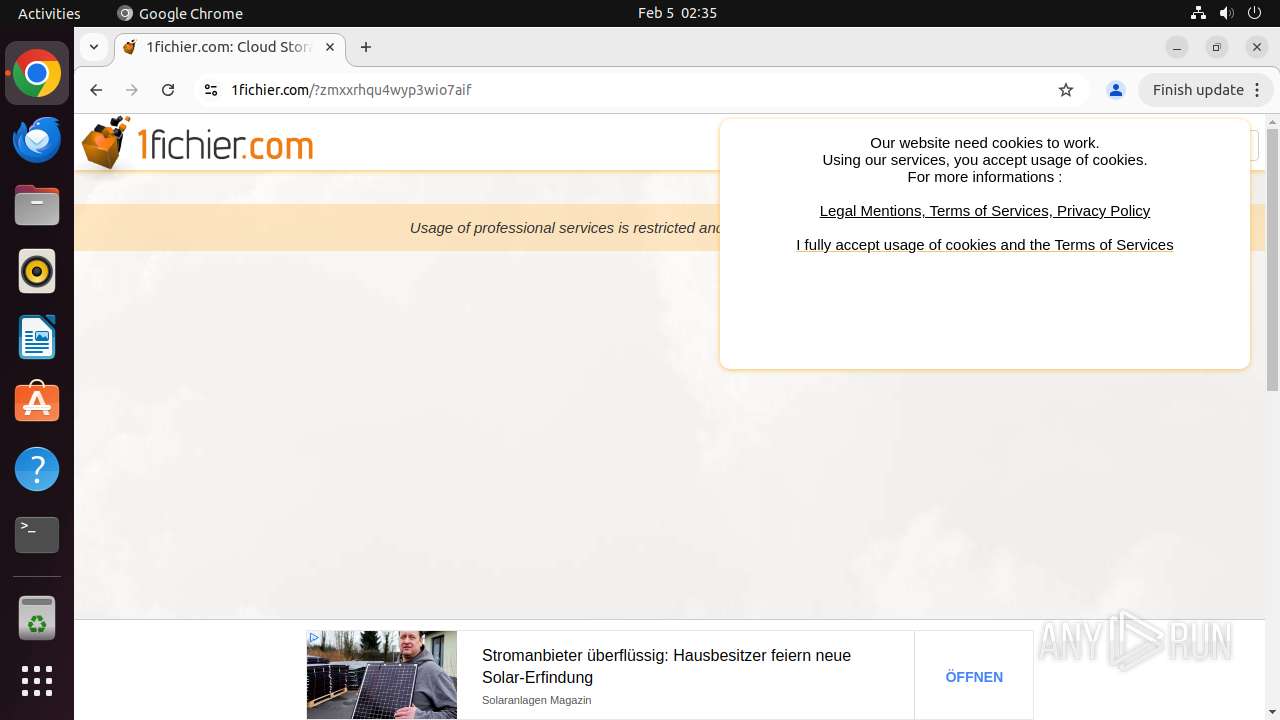The image size is (1280, 720).
Task: Reload the 1fichier page
Action: click(168, 90)
